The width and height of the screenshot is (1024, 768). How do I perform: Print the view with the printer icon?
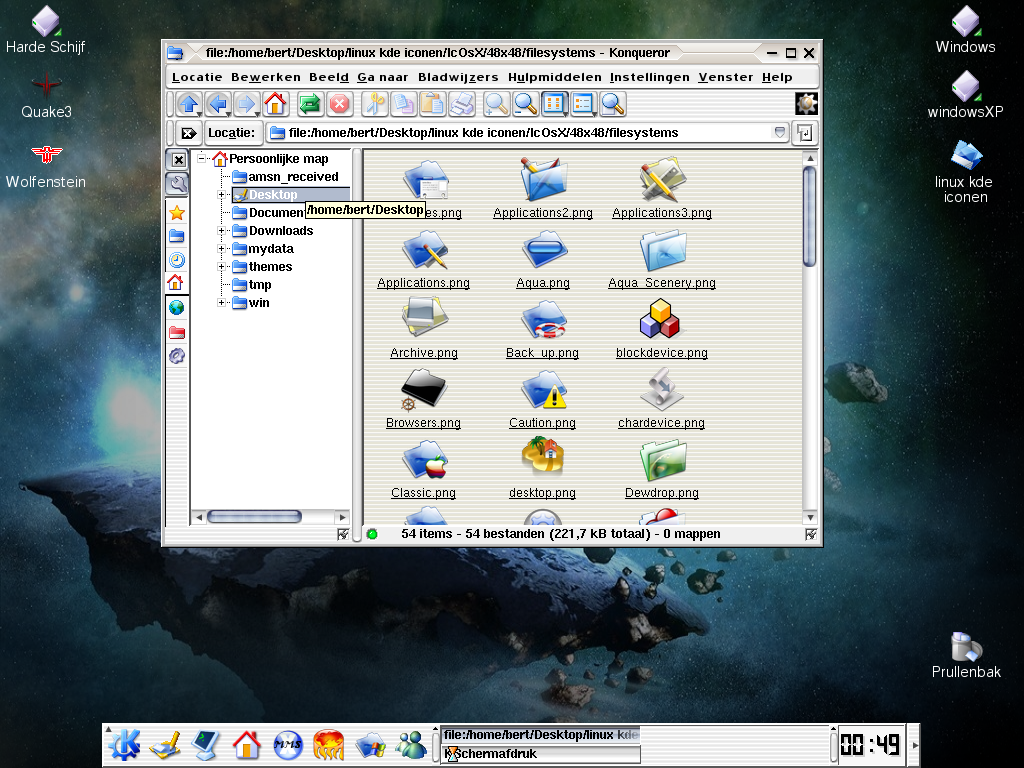pos(461,104)
